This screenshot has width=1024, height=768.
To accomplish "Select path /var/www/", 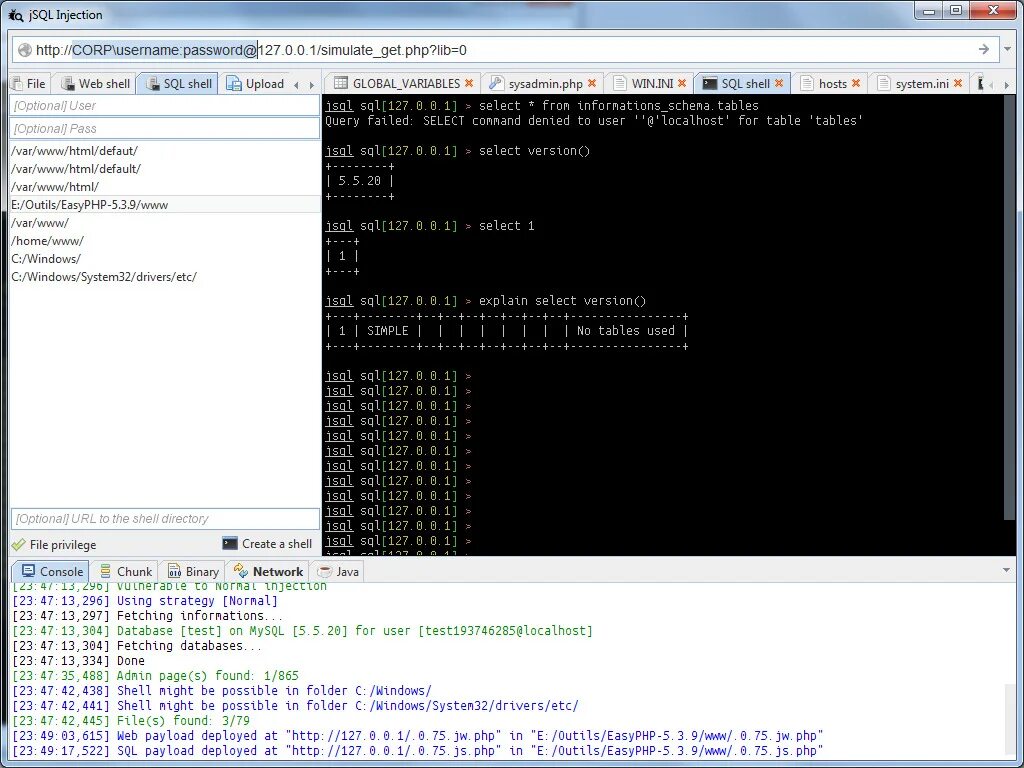I will point(165,223).
